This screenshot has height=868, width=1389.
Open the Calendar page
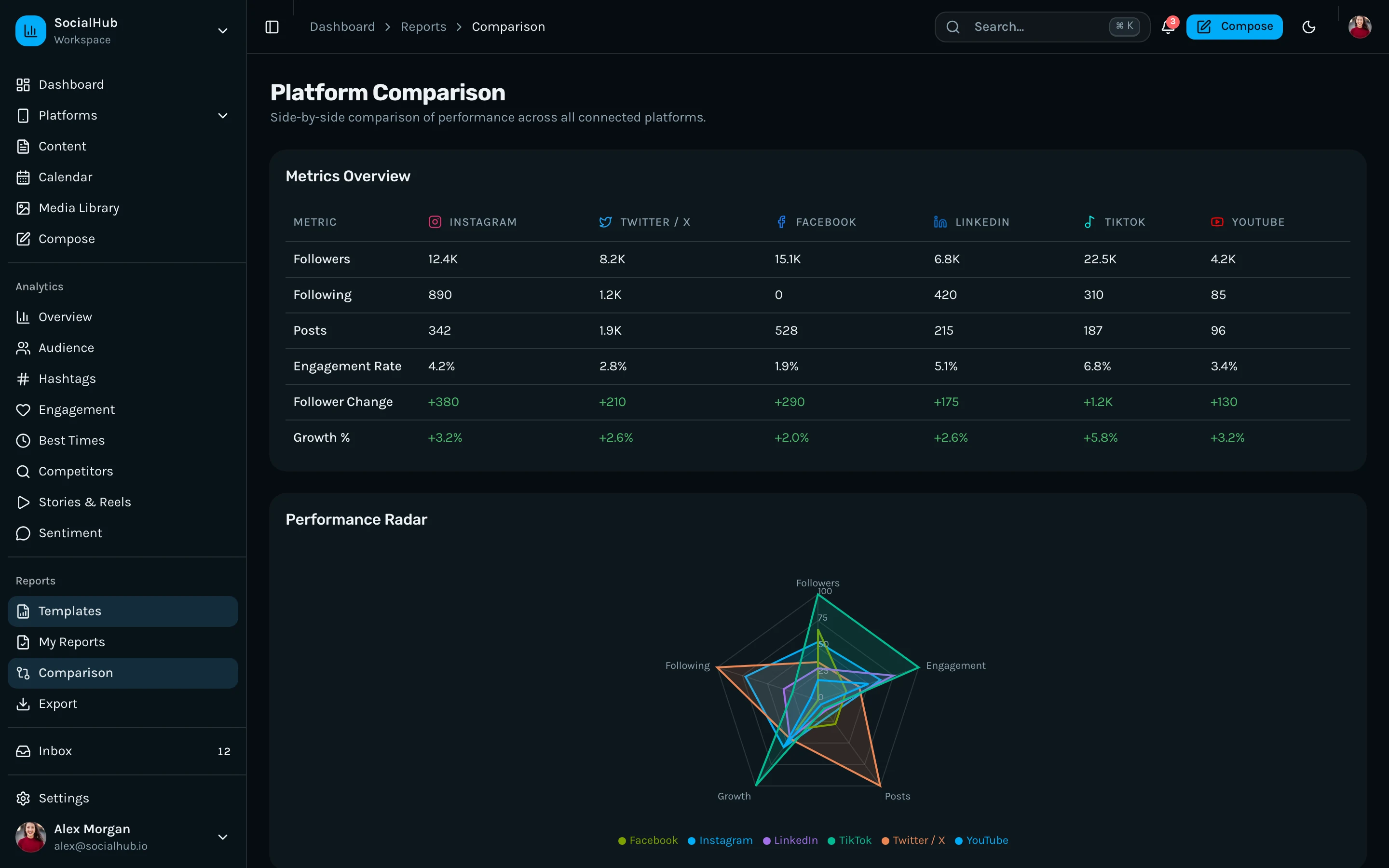123,177
